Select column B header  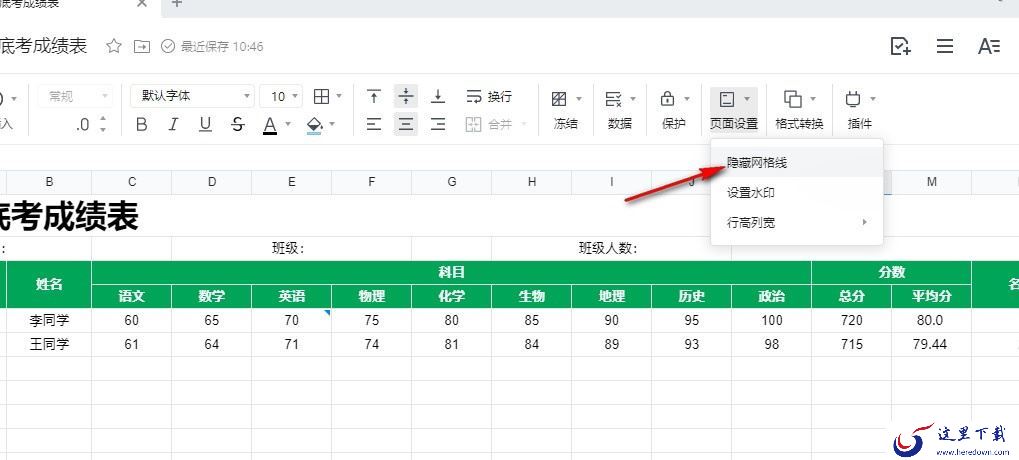click(49, 183)
